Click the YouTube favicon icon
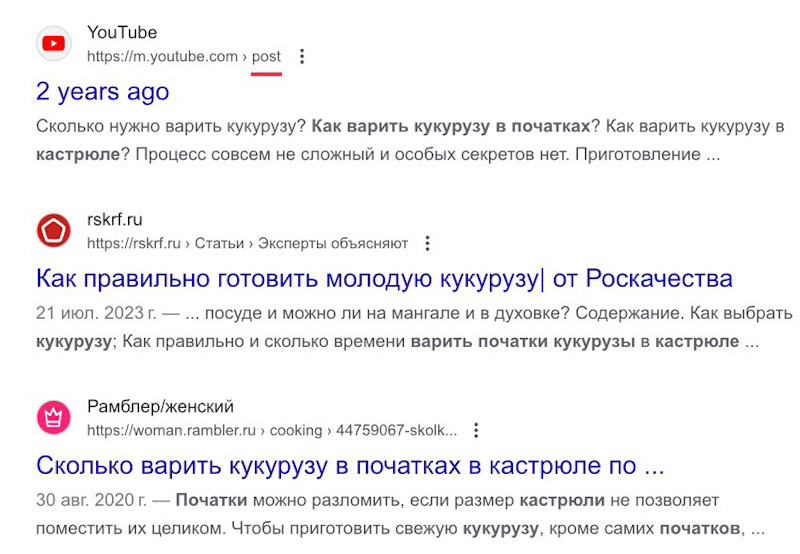Viewport: 800px width, 554px height. click(54, 43)
